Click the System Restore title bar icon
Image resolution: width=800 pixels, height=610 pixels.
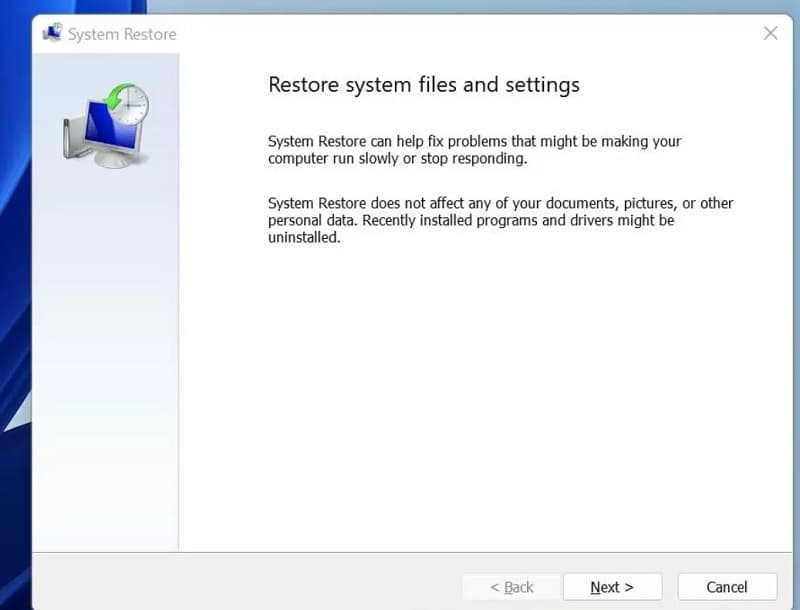click(x=53, y=33)
